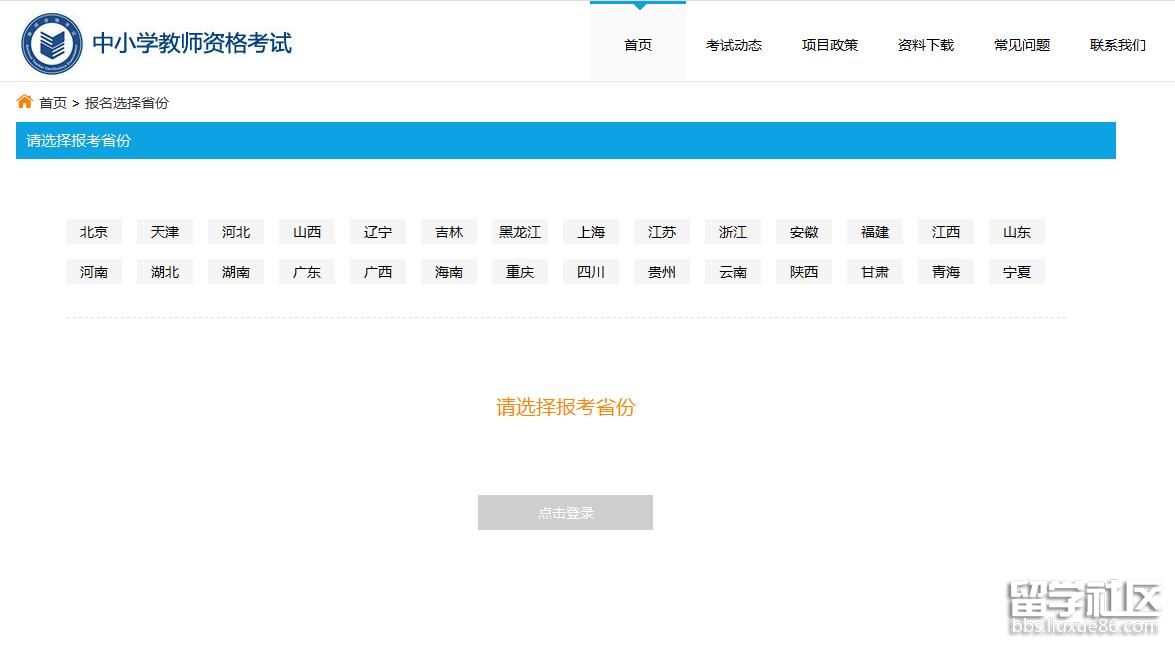The width and height of the screenshot is (1175, 648).
Task: Select 黑龙江 from the province list
Action: point(520,232)
